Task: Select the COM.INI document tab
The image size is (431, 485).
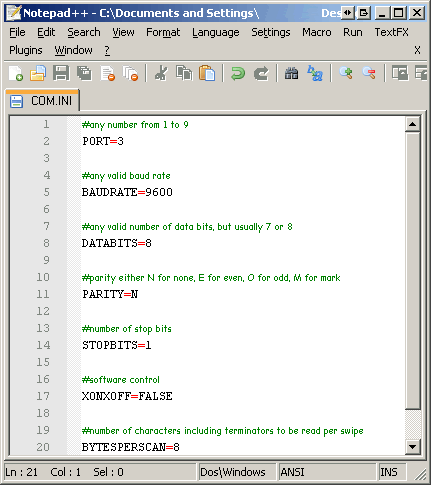Action: click(x=42, y=101)
